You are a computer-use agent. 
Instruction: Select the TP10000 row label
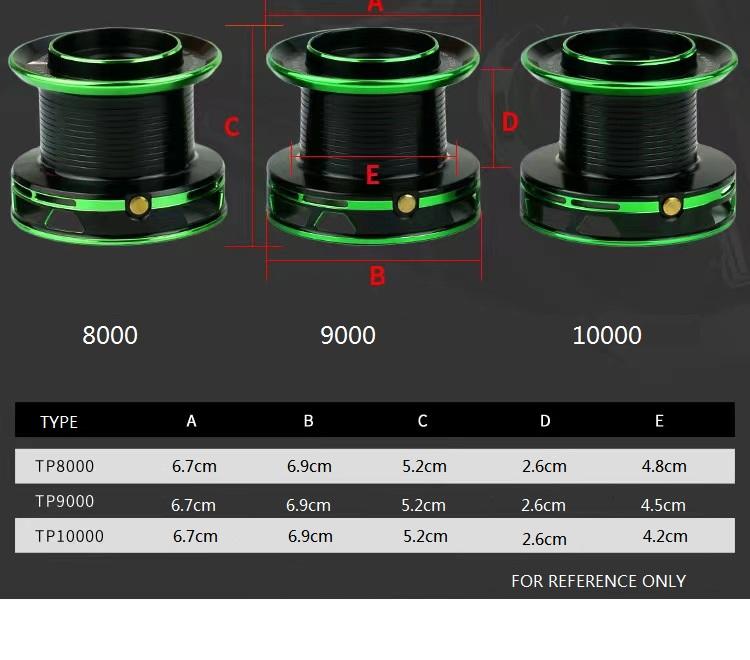click(69, 536)
